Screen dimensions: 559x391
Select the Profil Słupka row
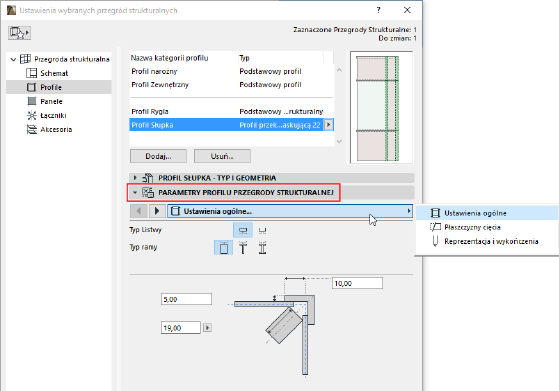click(x=231, y=125)
